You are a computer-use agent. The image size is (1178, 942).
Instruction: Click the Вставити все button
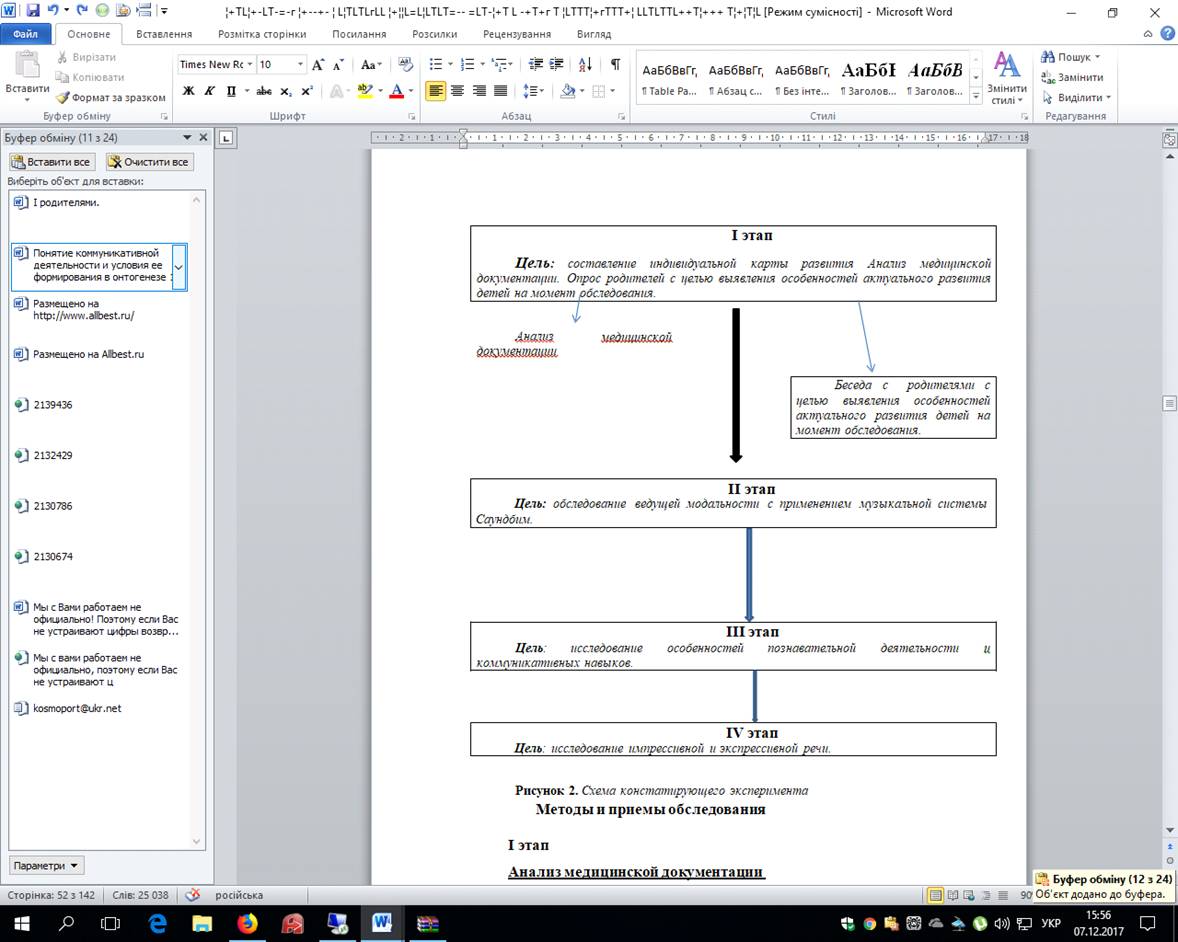pyautogui.click(x=51, y=162)
